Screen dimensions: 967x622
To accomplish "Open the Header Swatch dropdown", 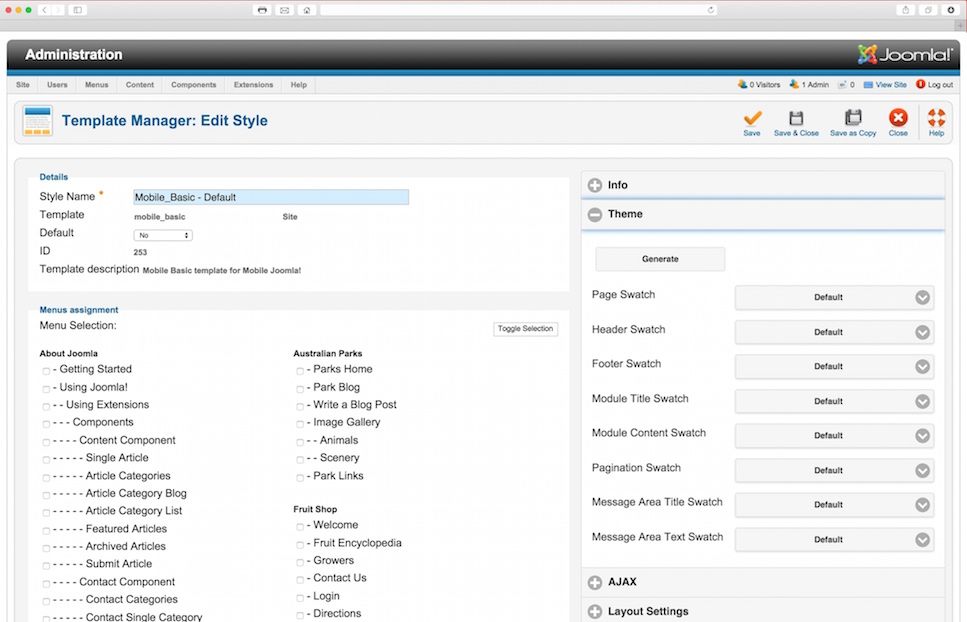I will (x=834, y=332).
